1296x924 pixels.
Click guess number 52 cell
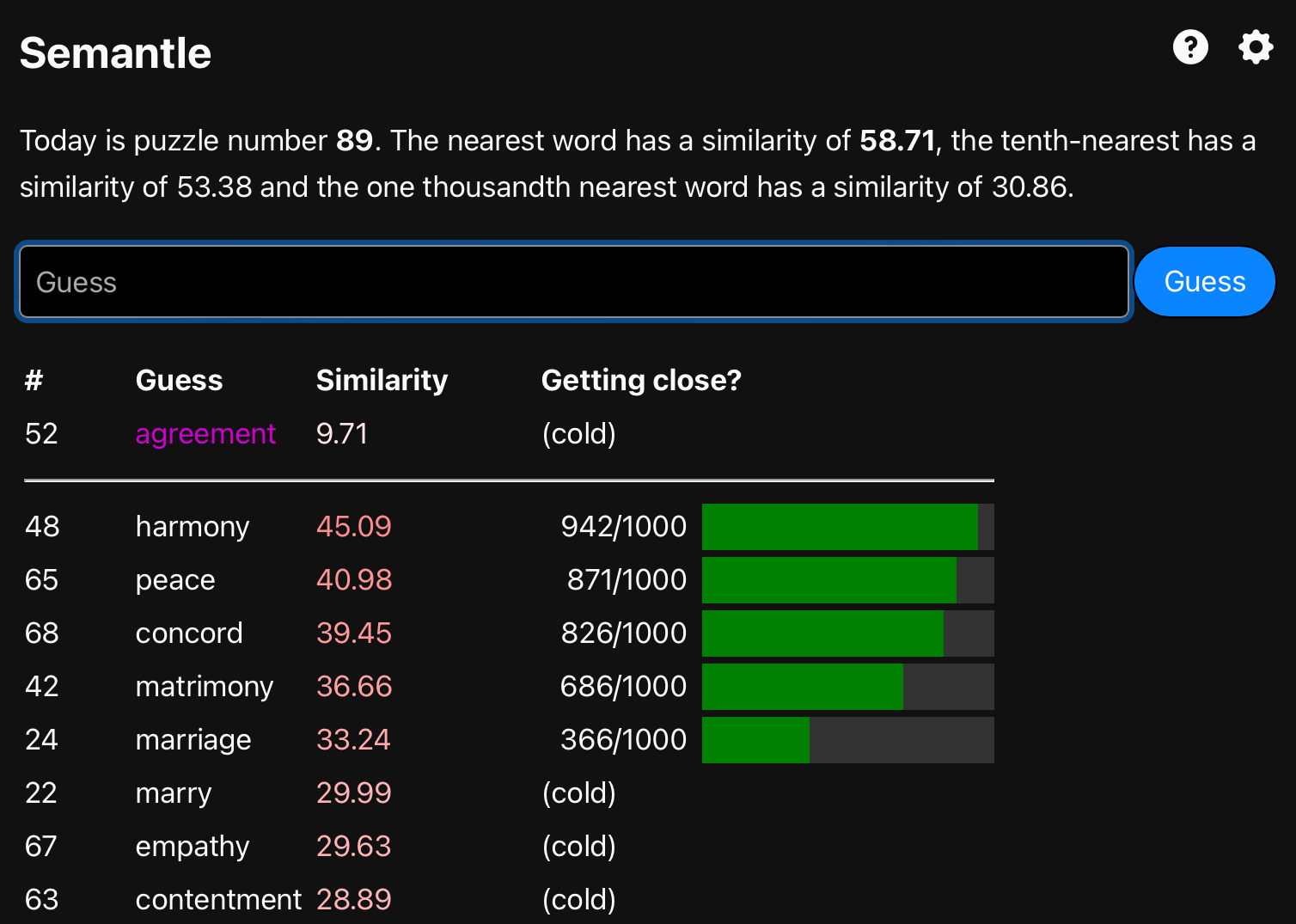(41, 434)
